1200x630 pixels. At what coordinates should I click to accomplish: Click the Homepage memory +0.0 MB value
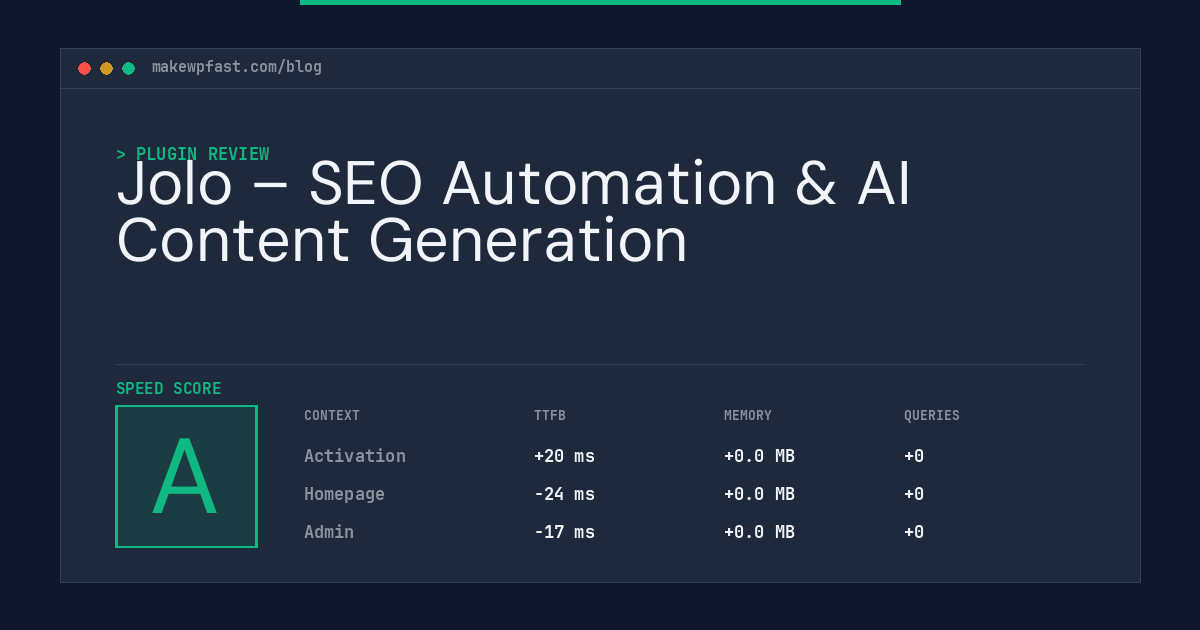click(x=759, y=494)
